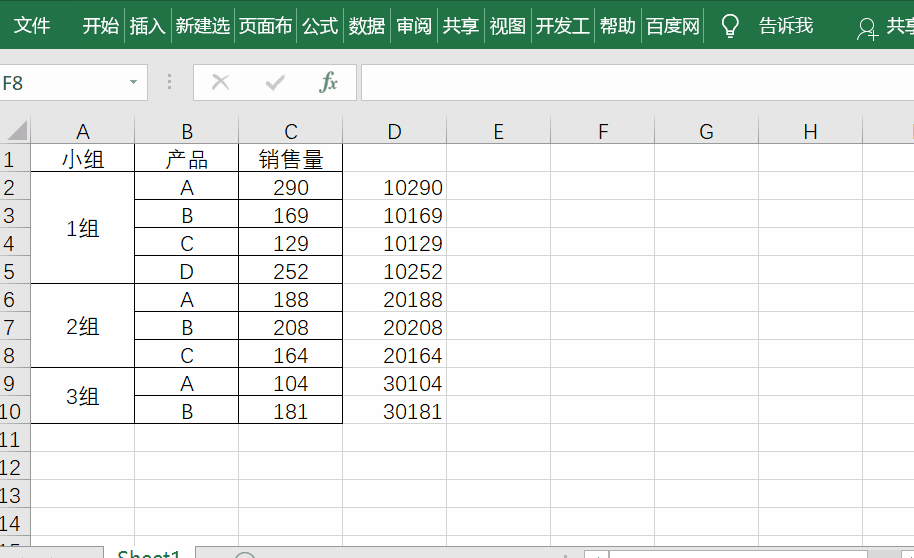The width and height of the screenshot is (914, 558).
Task: Click the cancel X formula button
Action: point(220,82)
